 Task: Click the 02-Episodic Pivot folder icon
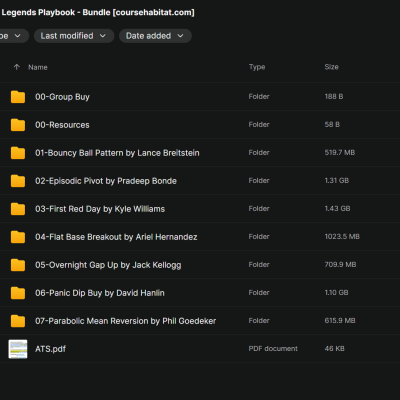coord(18,181)
